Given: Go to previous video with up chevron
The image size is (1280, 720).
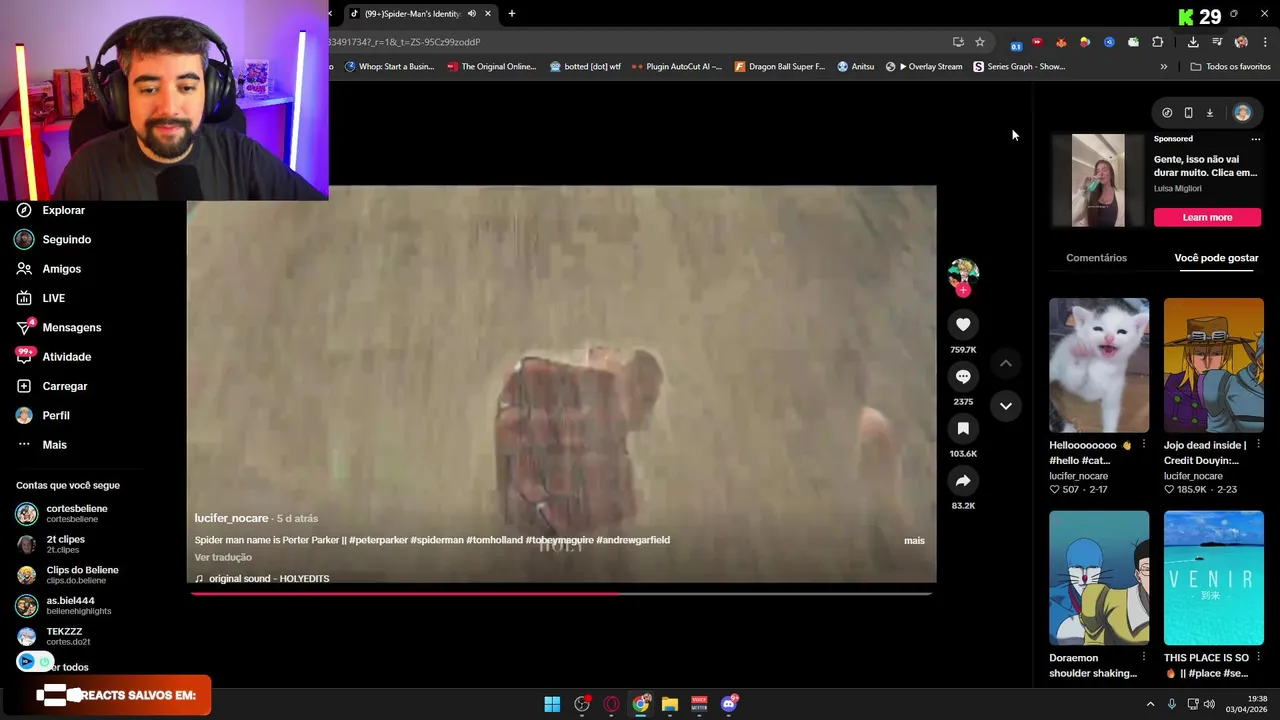Looking at the screenshot, I should [1006, 363].
